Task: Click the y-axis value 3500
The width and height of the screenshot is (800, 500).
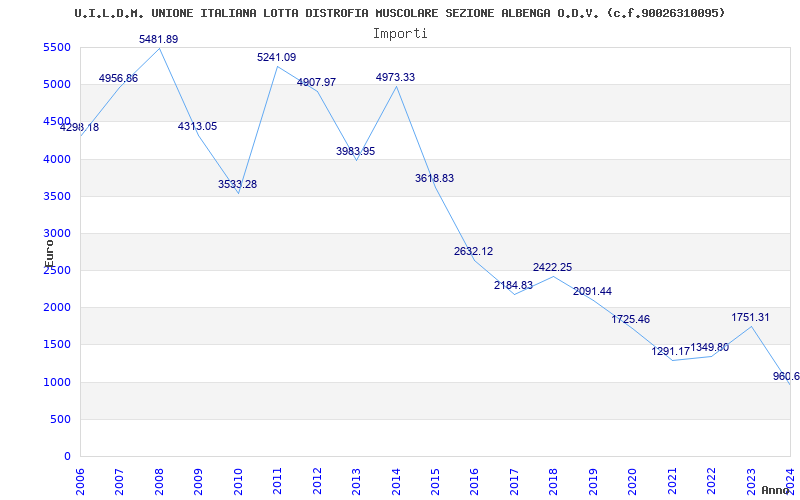Action: (57, 196)
